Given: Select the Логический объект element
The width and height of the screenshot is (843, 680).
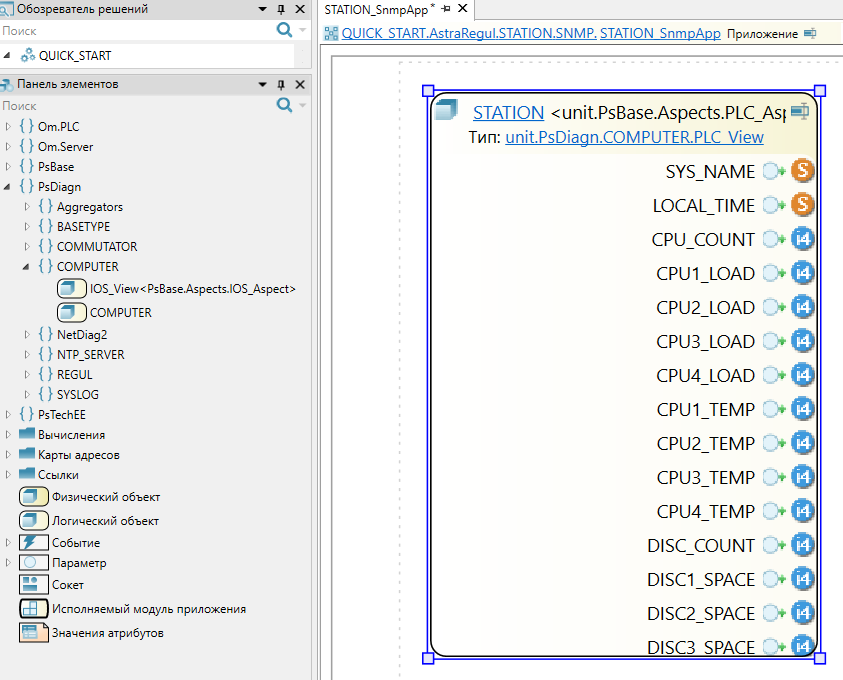Looking at the screenshot, I should tap(105, 521).
